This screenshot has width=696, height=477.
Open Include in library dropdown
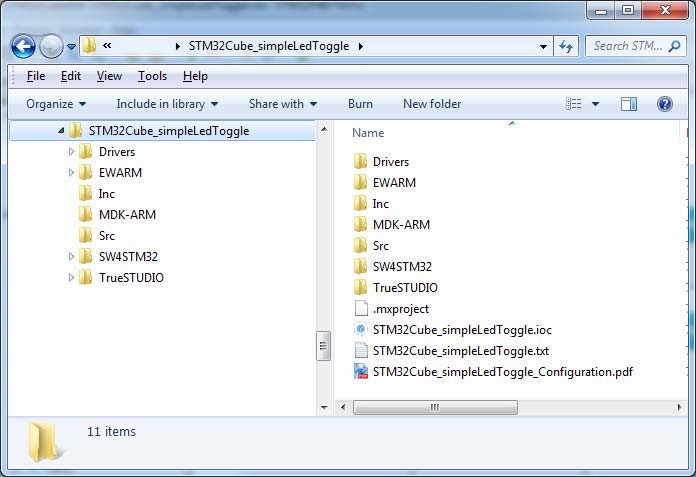167,104
